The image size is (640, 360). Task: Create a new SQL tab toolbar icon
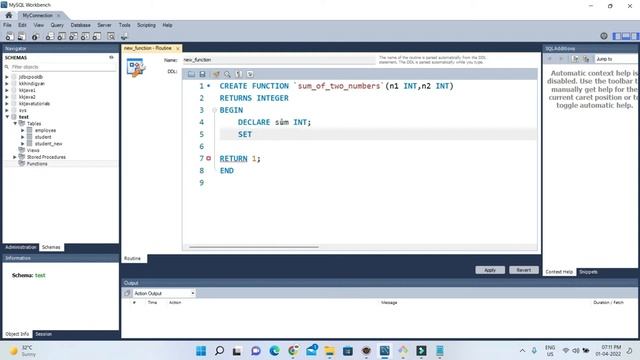click(9, 36)
